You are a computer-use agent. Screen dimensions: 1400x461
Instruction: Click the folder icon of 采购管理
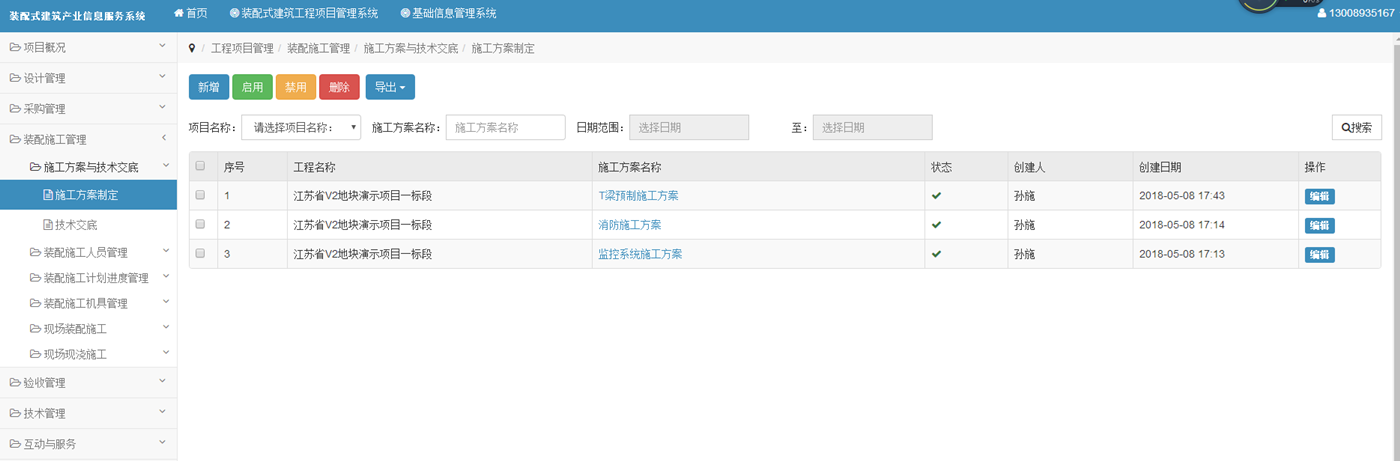(15, 108)
